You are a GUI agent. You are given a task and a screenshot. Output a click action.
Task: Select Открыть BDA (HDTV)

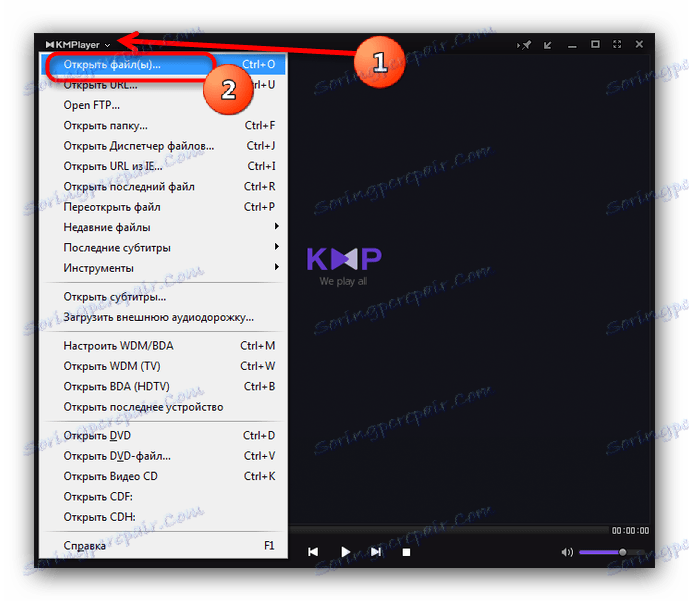tap(163, 387)
